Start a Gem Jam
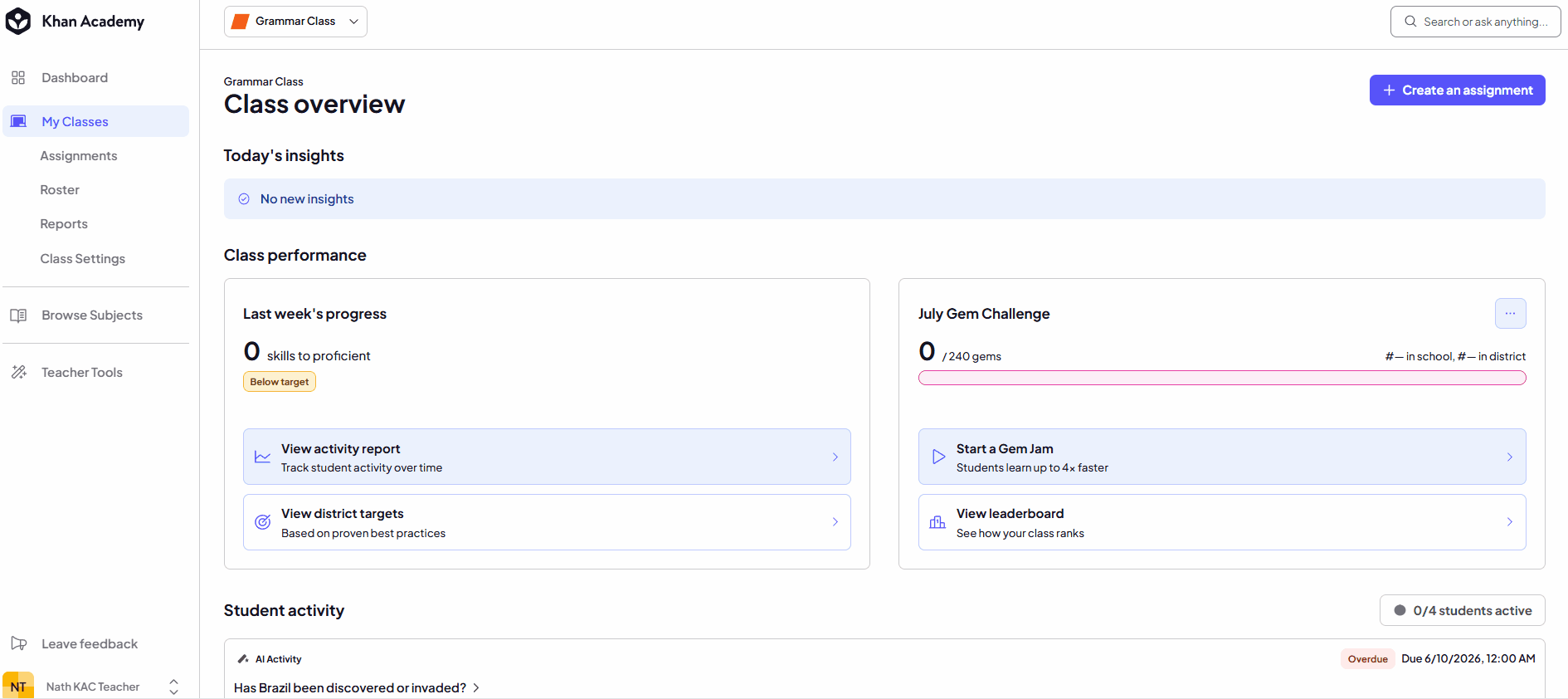Image resolution: width=1568 pixels, height=699 pixels. click(x=1222, y=457)
